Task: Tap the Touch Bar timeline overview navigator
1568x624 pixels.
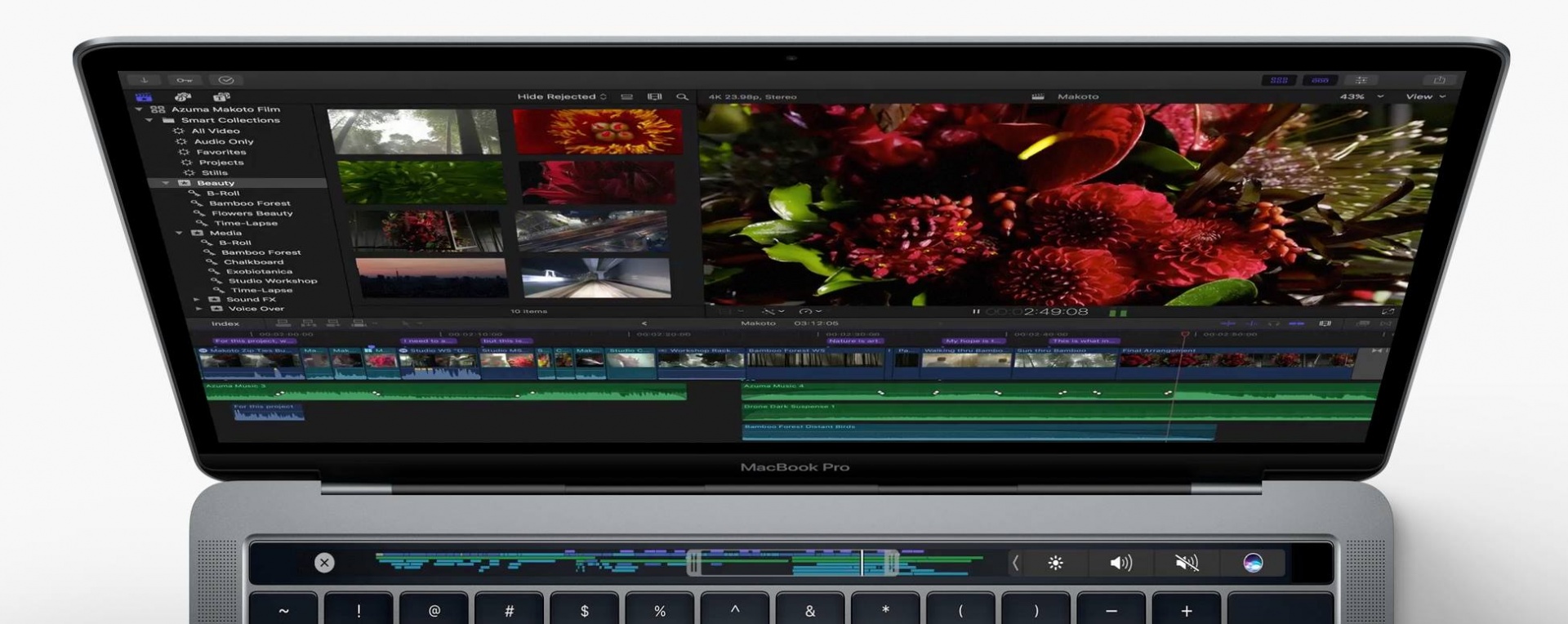Action: click(x=678, y=562)
